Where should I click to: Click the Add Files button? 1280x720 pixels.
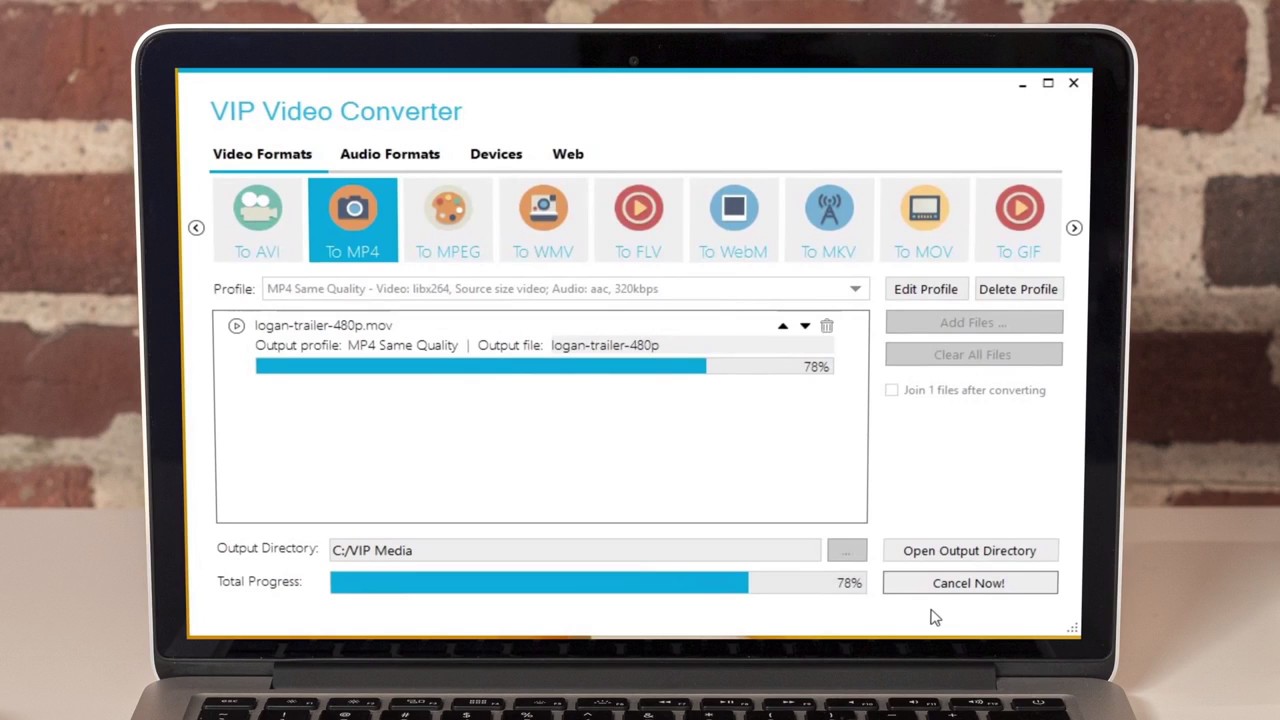point(973,322)
